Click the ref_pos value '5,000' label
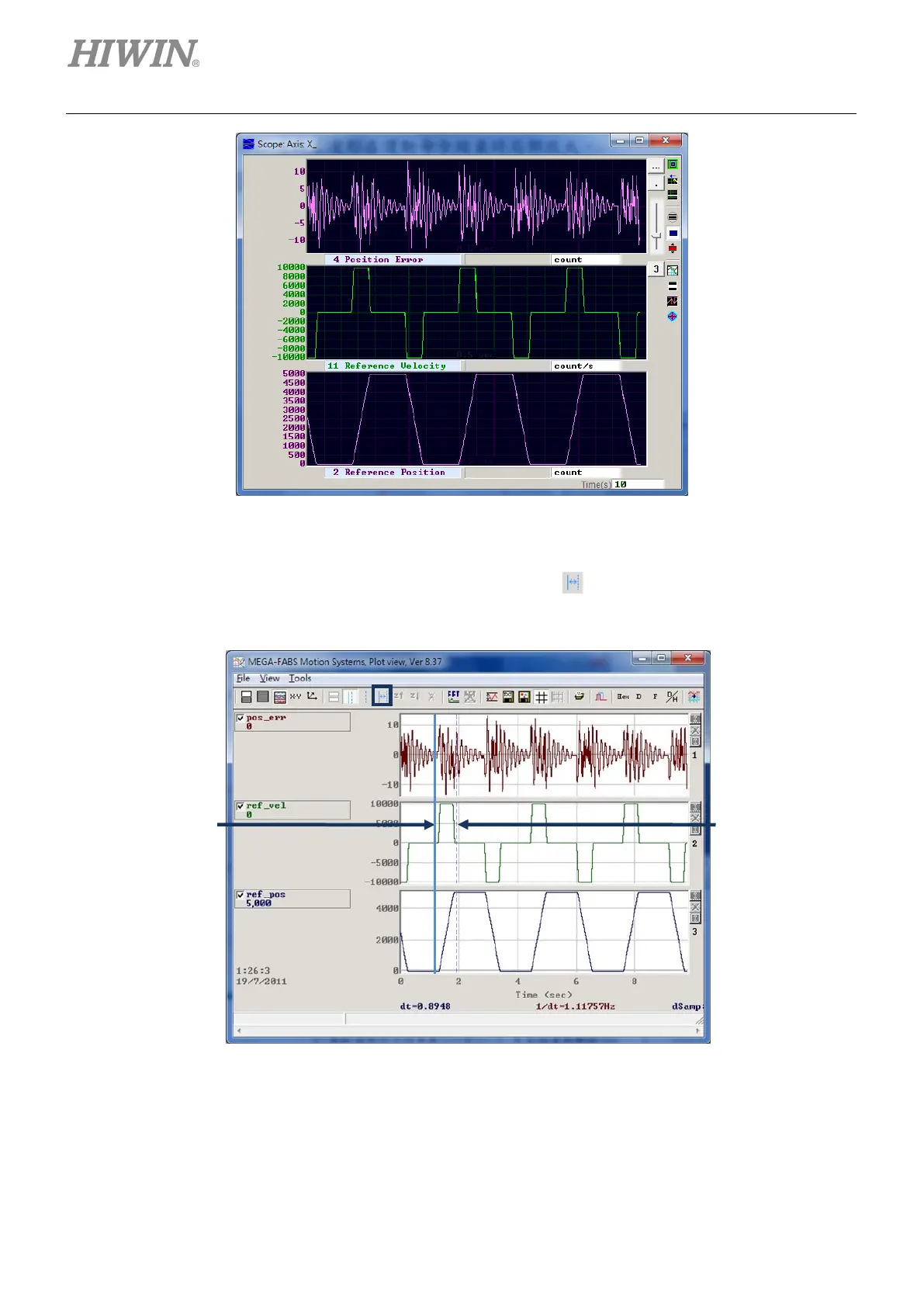The width and height of the screenshot is (924, 1306). [259, 903]
